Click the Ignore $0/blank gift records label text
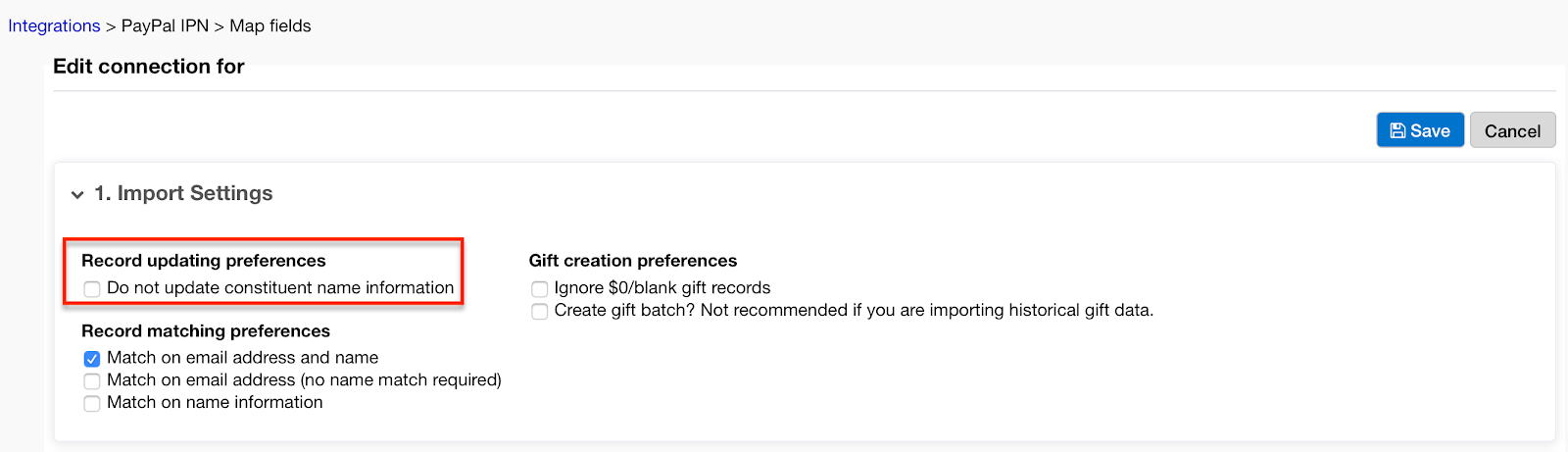 [x=662, y=287]
